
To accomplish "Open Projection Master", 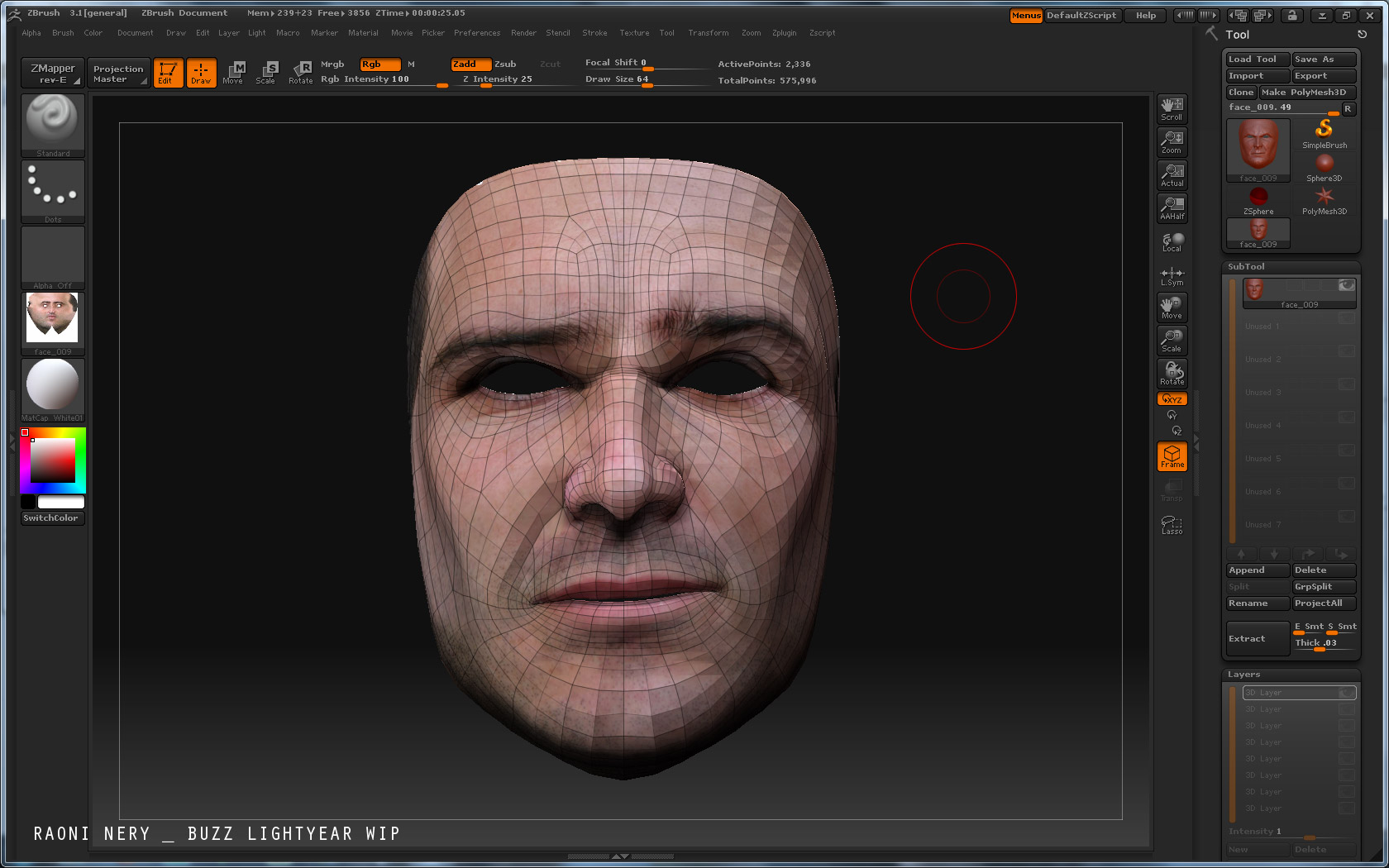I will (x=118, y=74).
